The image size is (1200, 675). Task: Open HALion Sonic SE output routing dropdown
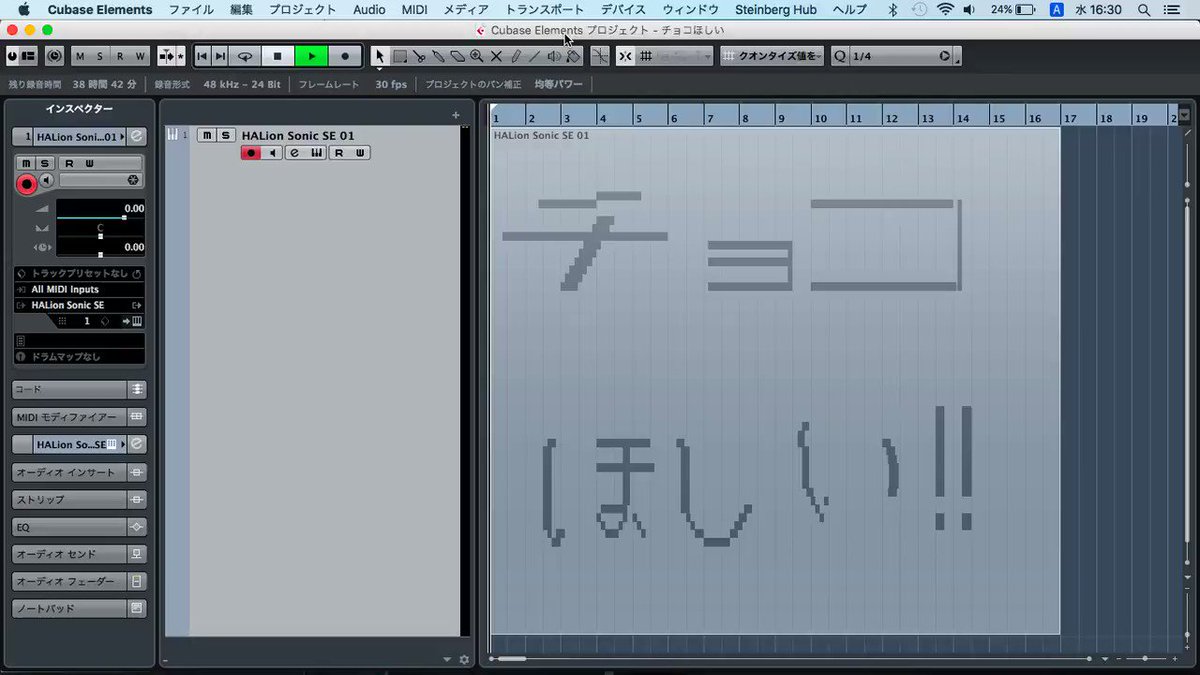tap(79, 305)
